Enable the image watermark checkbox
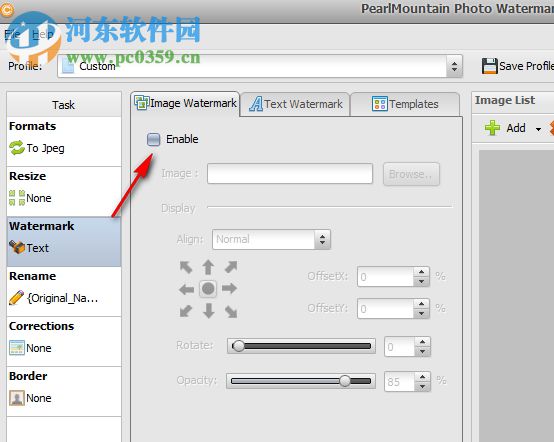This screenshot has height=442, width=554. [153, 139]
